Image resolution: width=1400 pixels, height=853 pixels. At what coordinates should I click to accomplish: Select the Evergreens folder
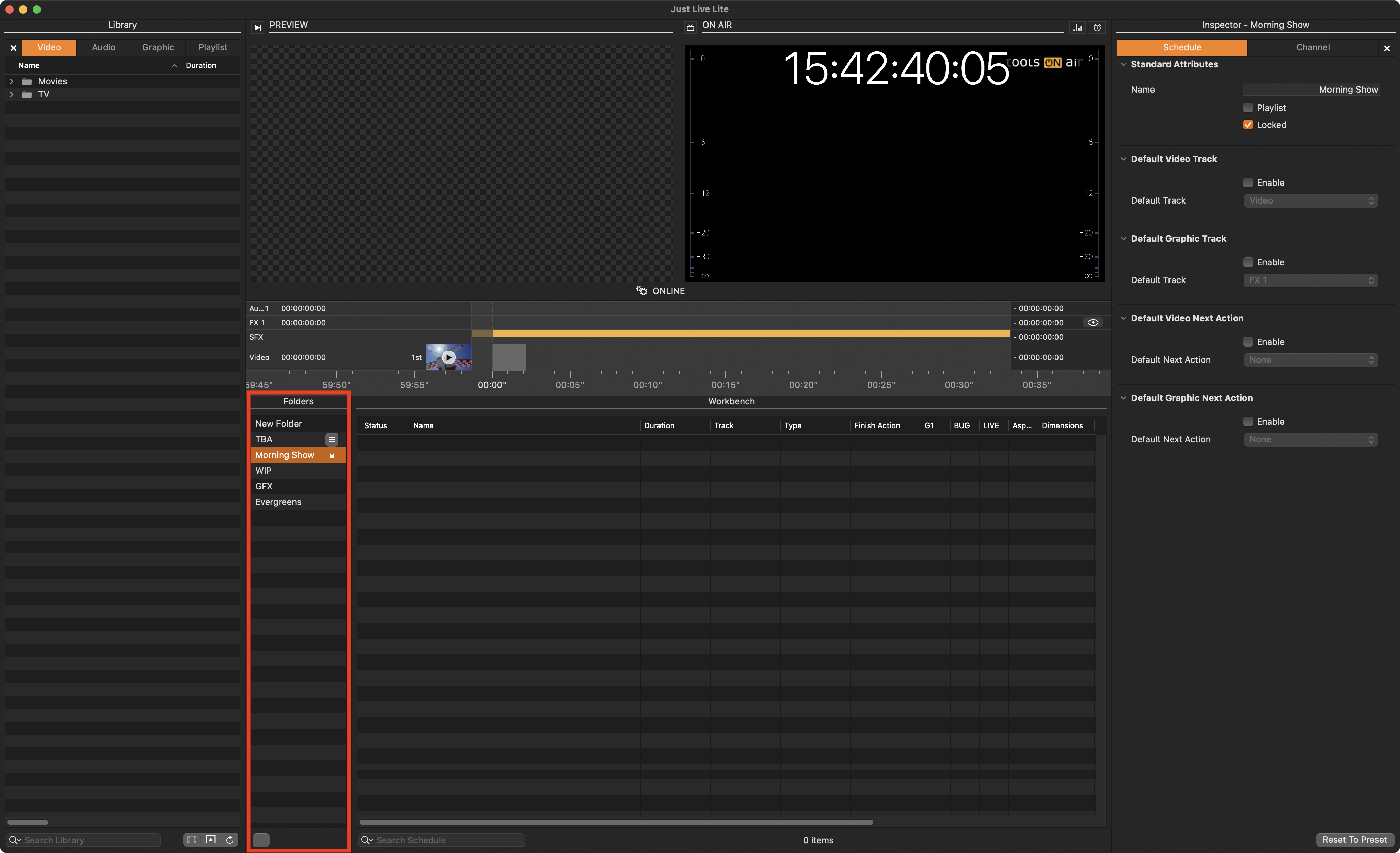click(298, 502)
